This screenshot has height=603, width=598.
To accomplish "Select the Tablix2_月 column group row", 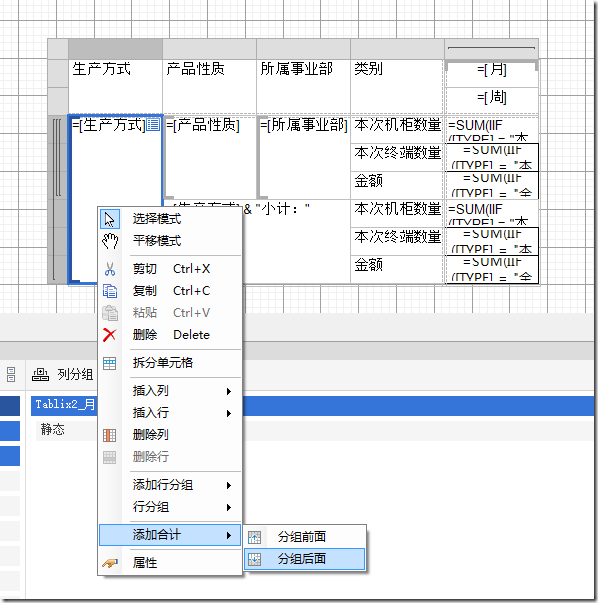I will (312, 406).
